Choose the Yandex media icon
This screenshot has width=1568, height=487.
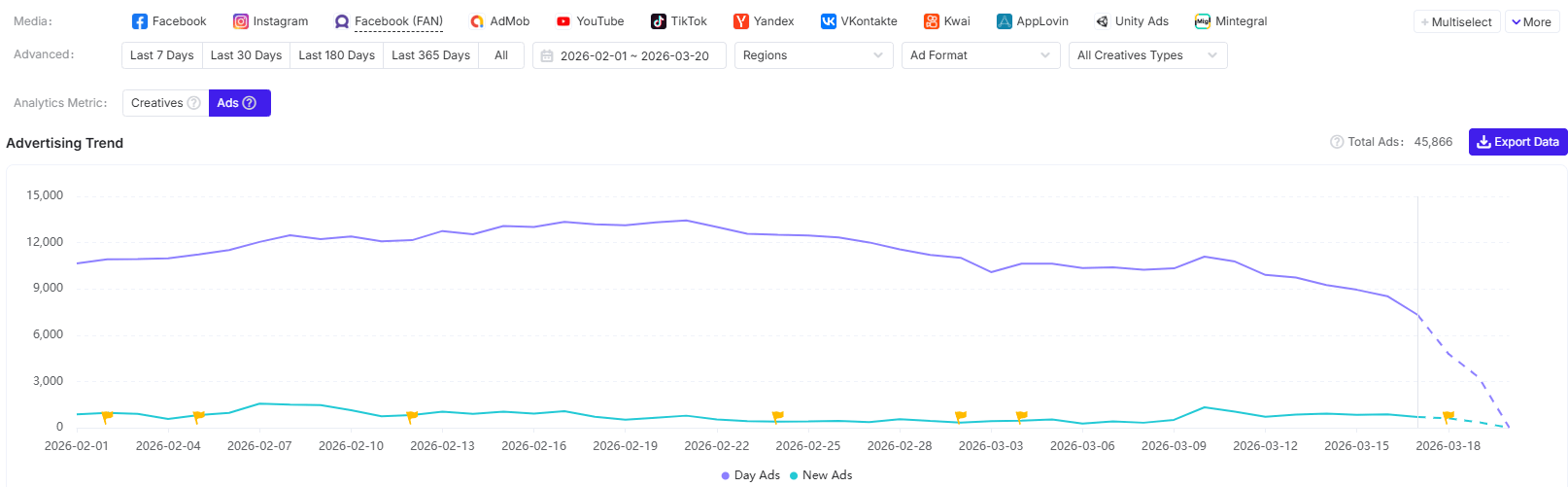click(x=741, y=21)
